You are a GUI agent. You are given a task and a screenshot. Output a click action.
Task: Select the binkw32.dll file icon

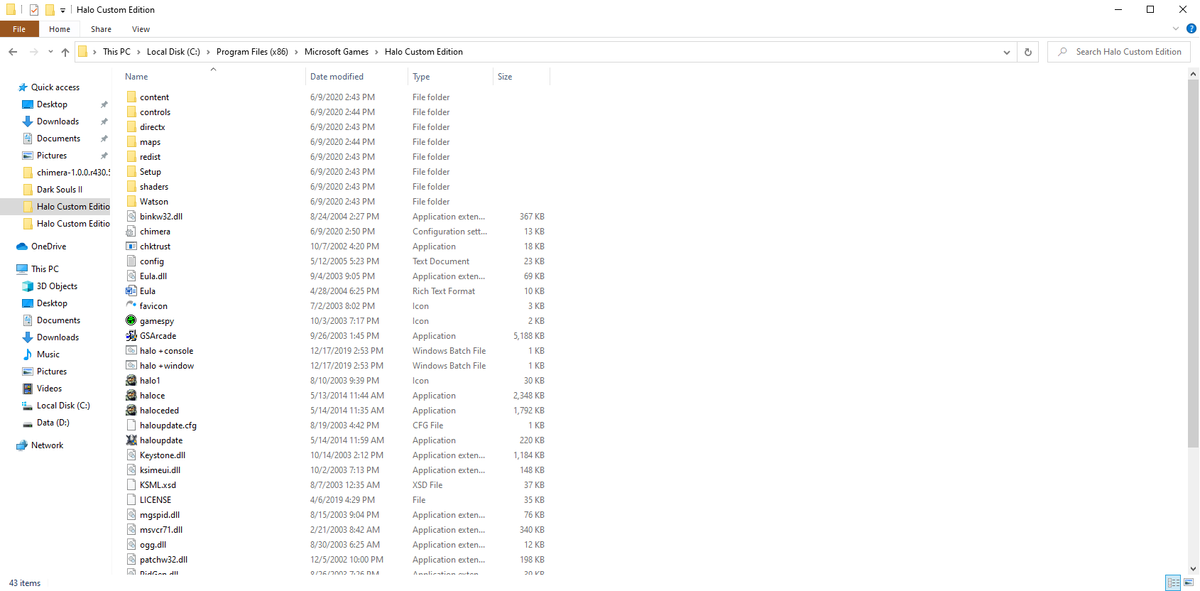(x=131, y=216)
